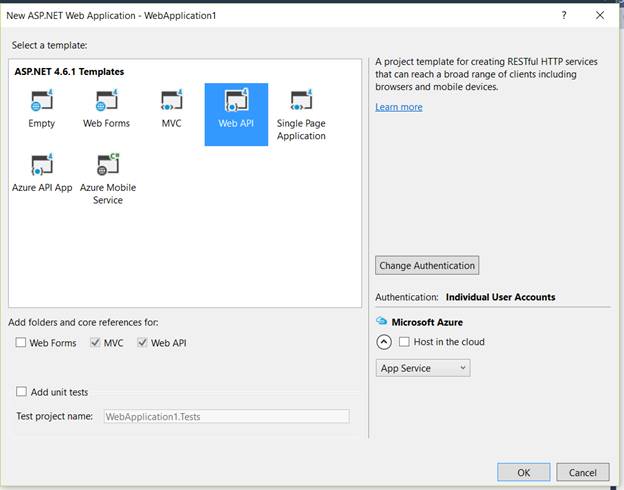Uncheck the MVC references checkbox
The image size is (624, 490).
pos(95,343)
